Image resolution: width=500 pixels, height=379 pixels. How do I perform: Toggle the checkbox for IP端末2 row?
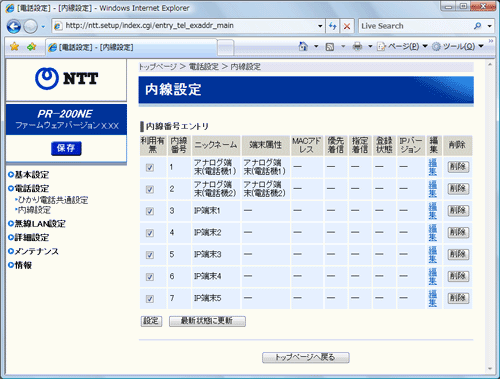[x=150, y=233]
